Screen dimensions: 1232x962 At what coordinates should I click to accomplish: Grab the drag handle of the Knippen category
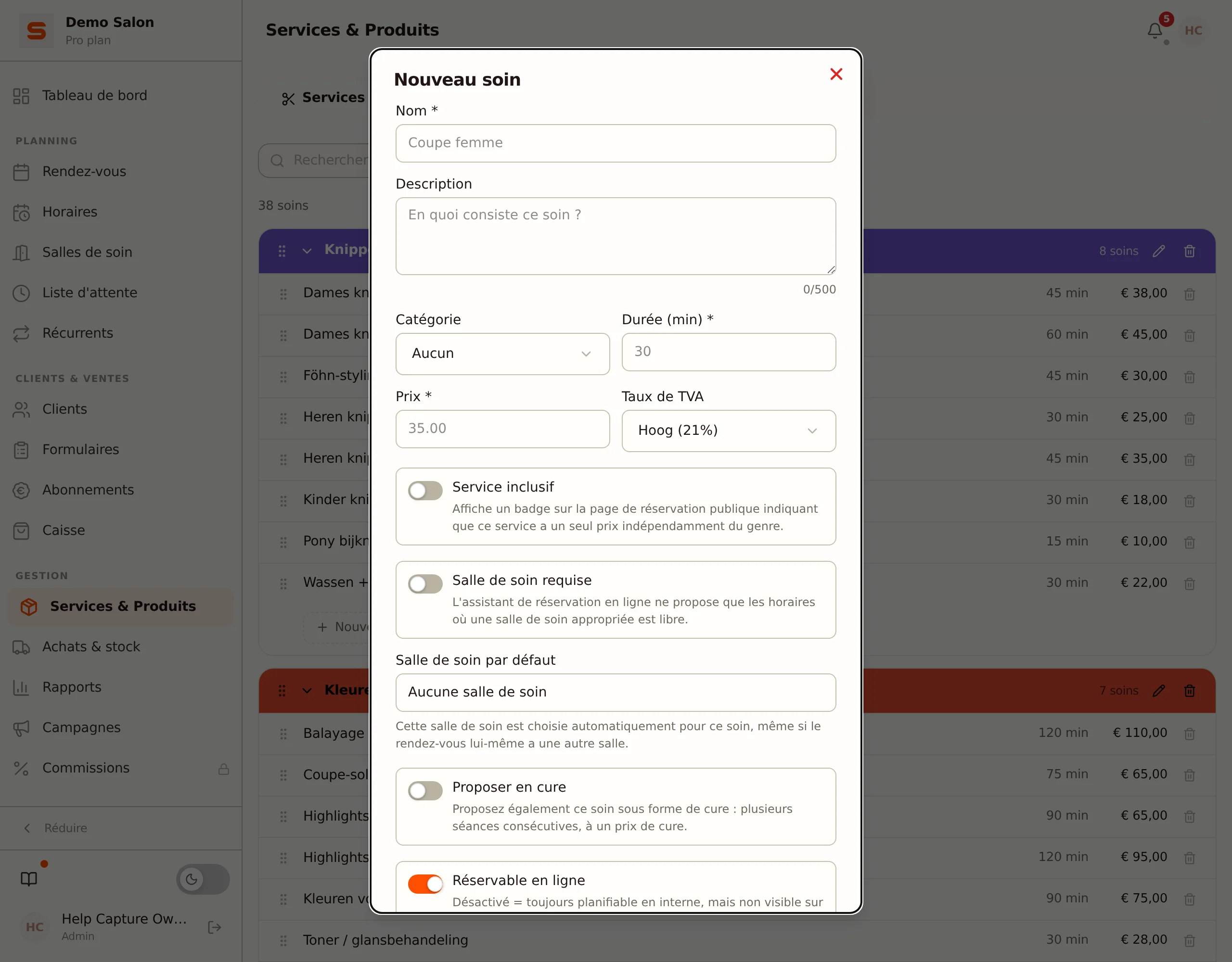(282, 251)
